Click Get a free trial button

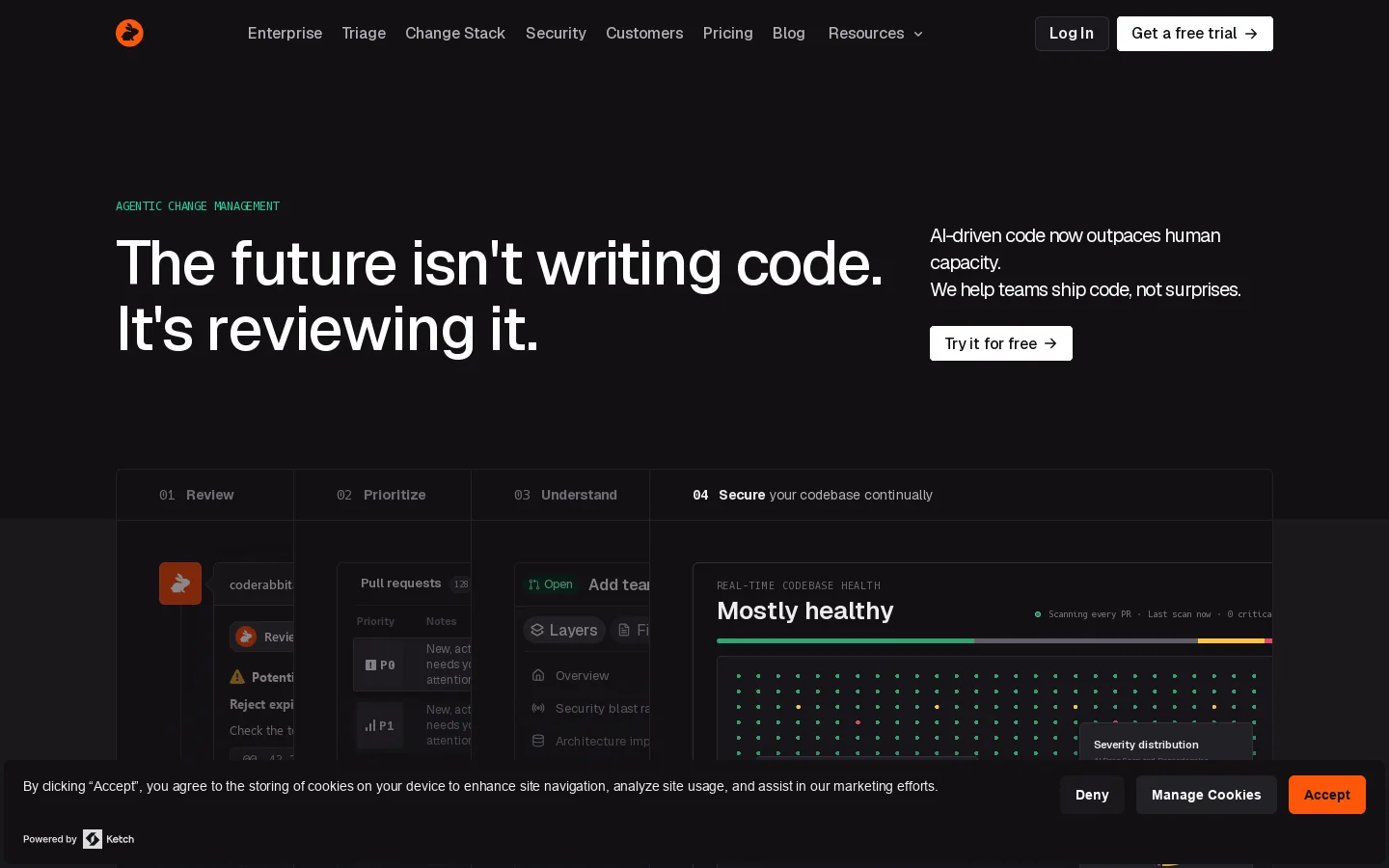(1194, 34)
